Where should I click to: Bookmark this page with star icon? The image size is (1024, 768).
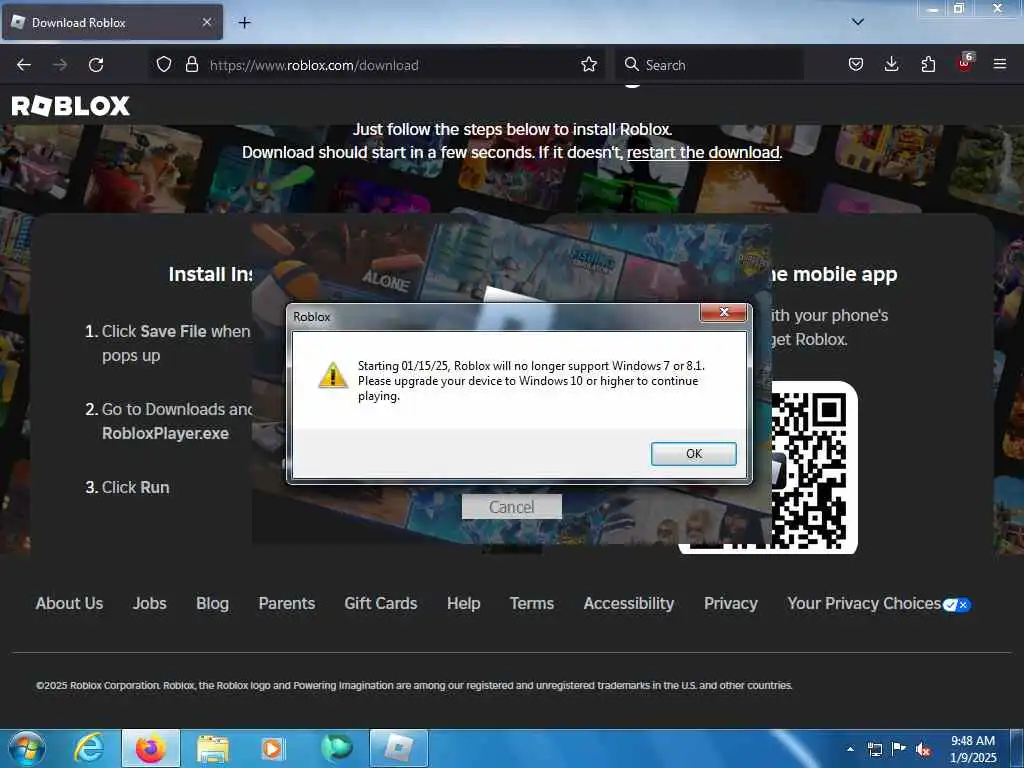(x=588, y=65)
